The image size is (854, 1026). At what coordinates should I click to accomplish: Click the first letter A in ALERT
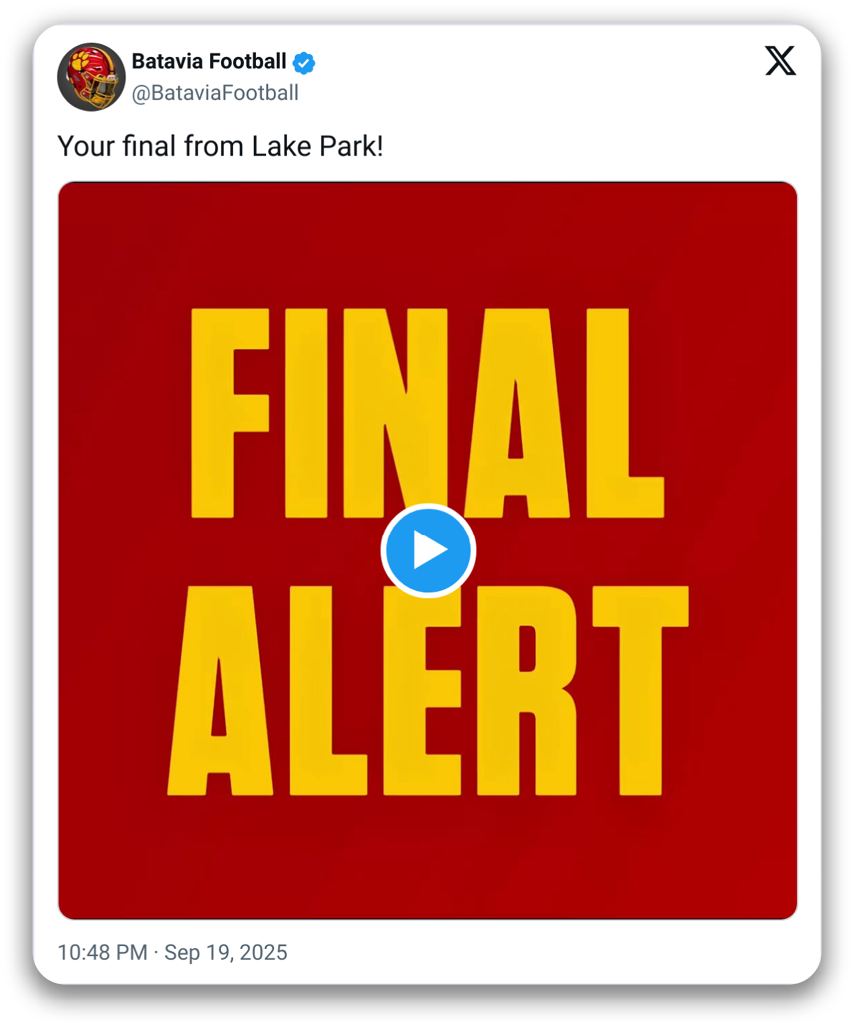point(220,690)
